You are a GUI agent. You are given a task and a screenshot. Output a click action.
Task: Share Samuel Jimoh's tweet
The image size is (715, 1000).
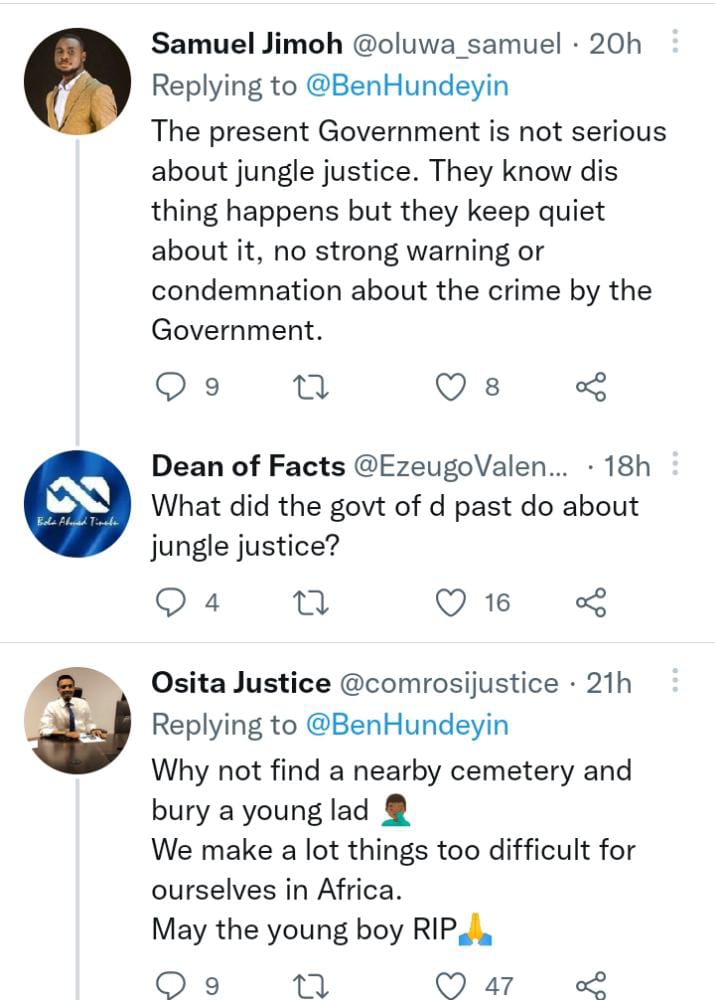(x=591, y=386)
